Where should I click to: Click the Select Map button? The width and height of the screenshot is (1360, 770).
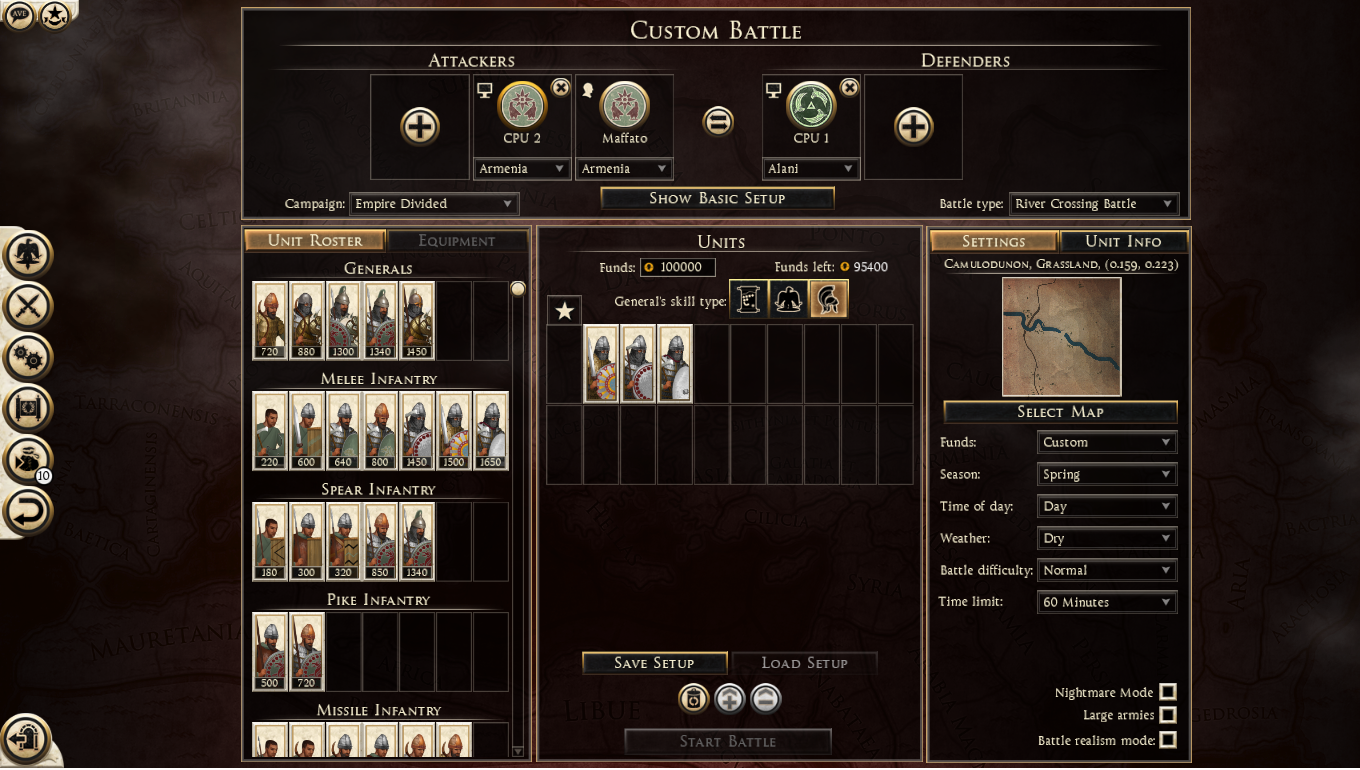pos(1060,412)
